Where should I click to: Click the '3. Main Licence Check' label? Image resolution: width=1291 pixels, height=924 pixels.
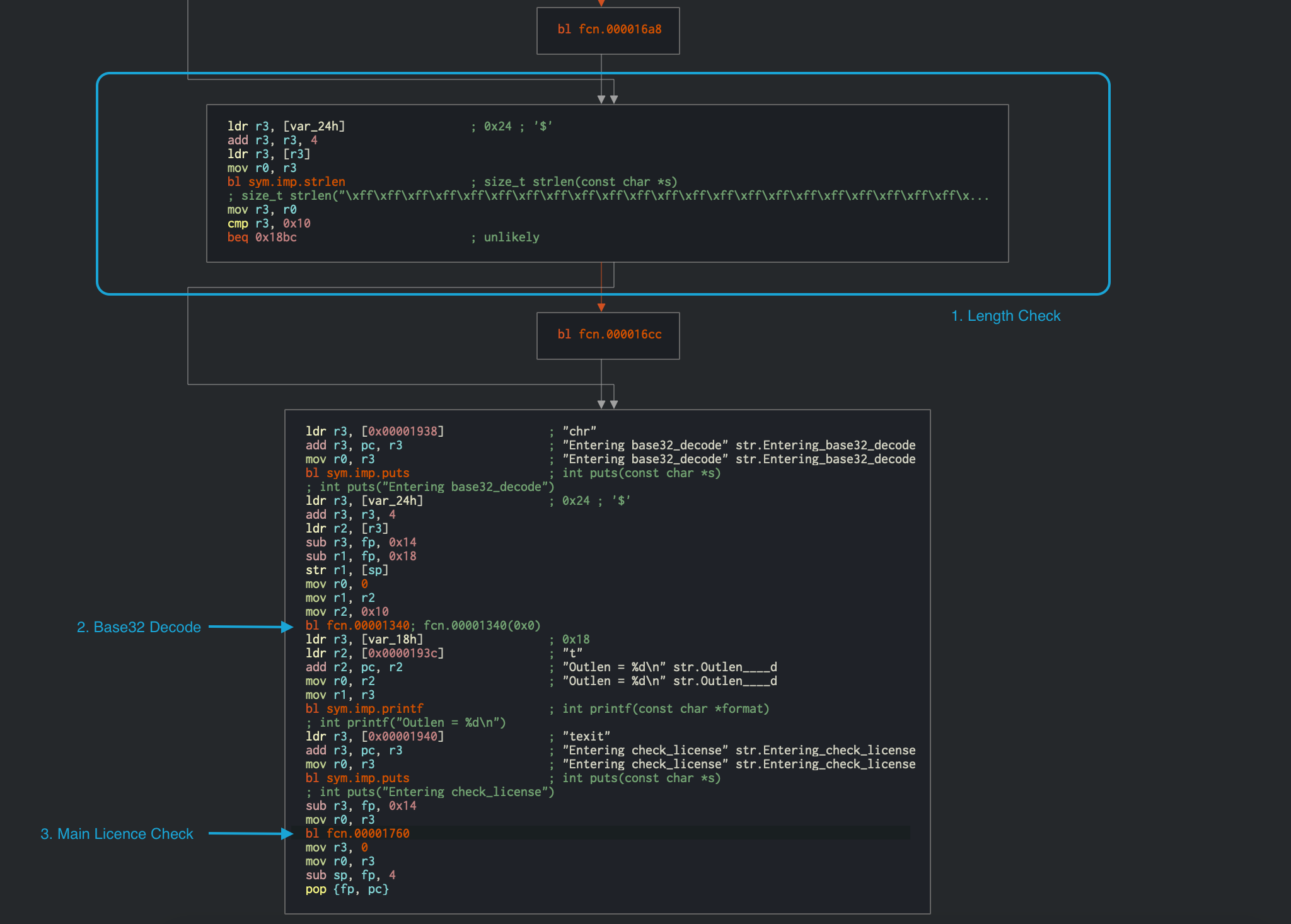click(x=117, y=834)
